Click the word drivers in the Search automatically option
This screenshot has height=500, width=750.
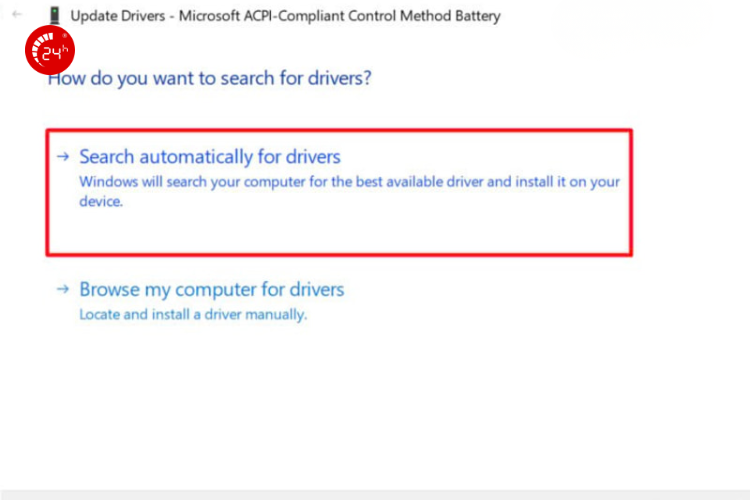[x=313, y=157]
